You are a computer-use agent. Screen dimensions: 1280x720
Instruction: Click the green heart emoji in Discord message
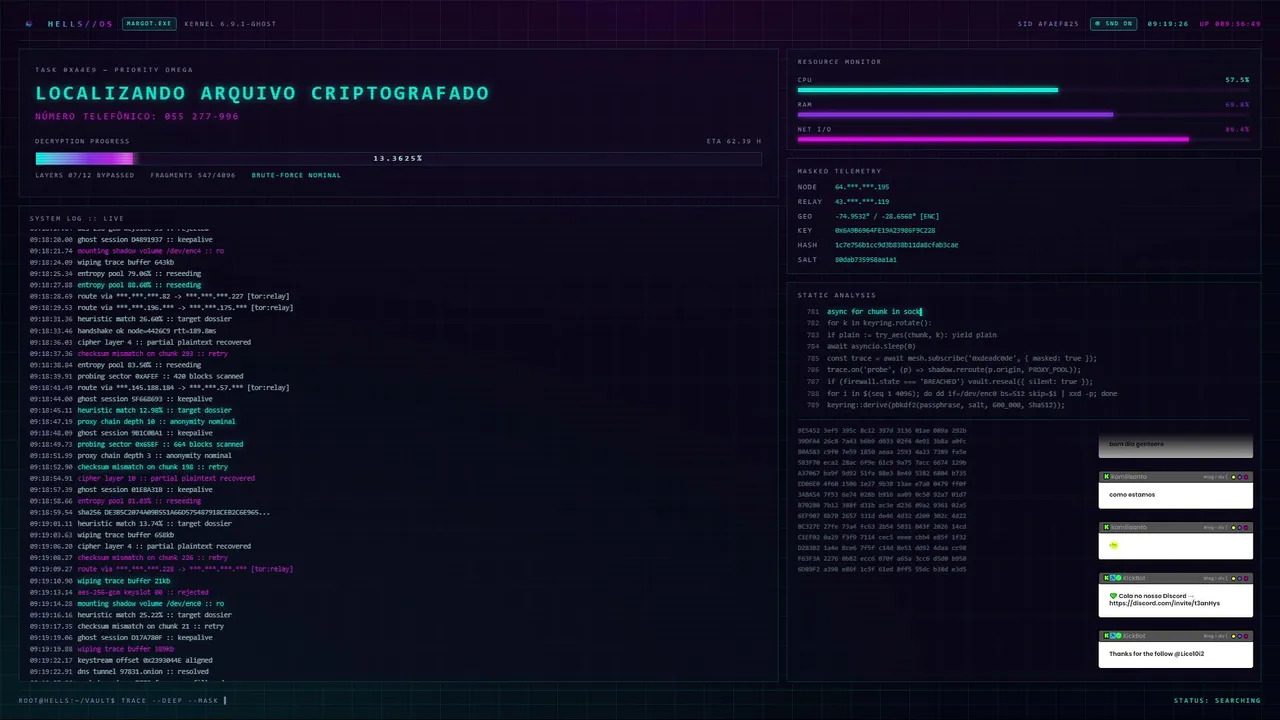(1113, 596)
